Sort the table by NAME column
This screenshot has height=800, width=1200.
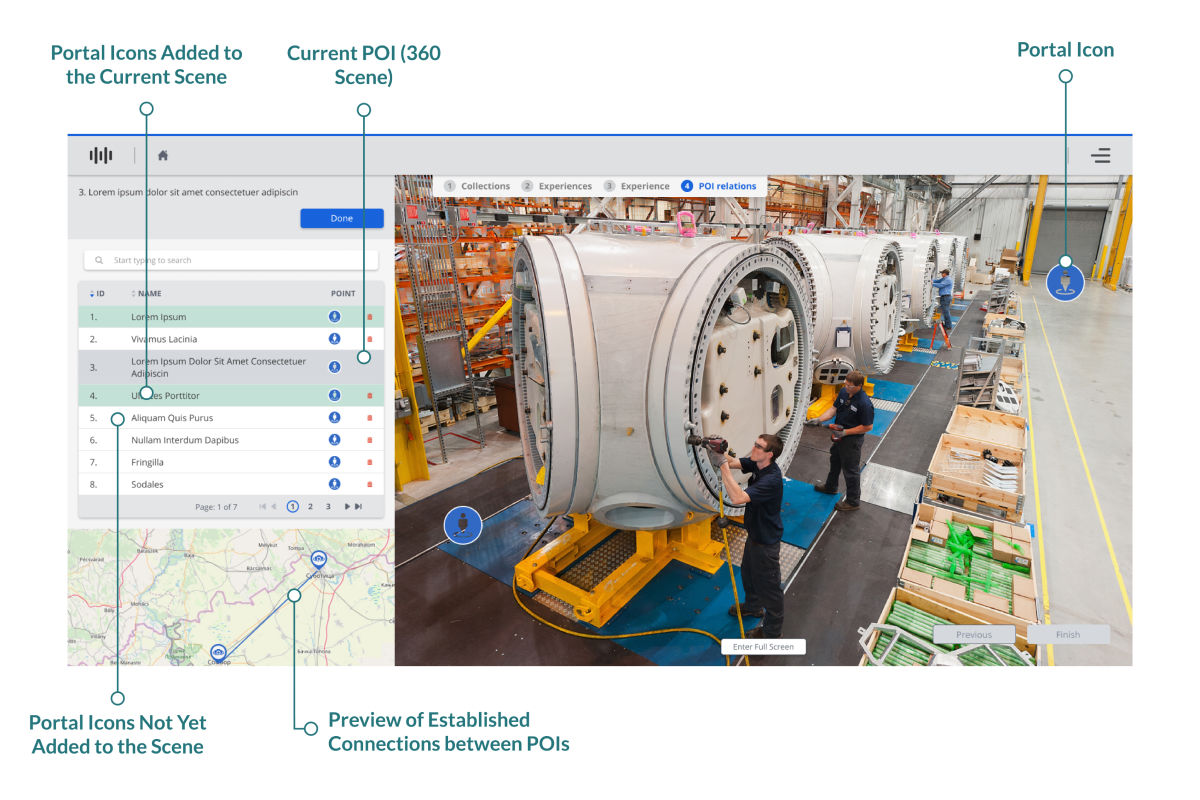(146, 294)
